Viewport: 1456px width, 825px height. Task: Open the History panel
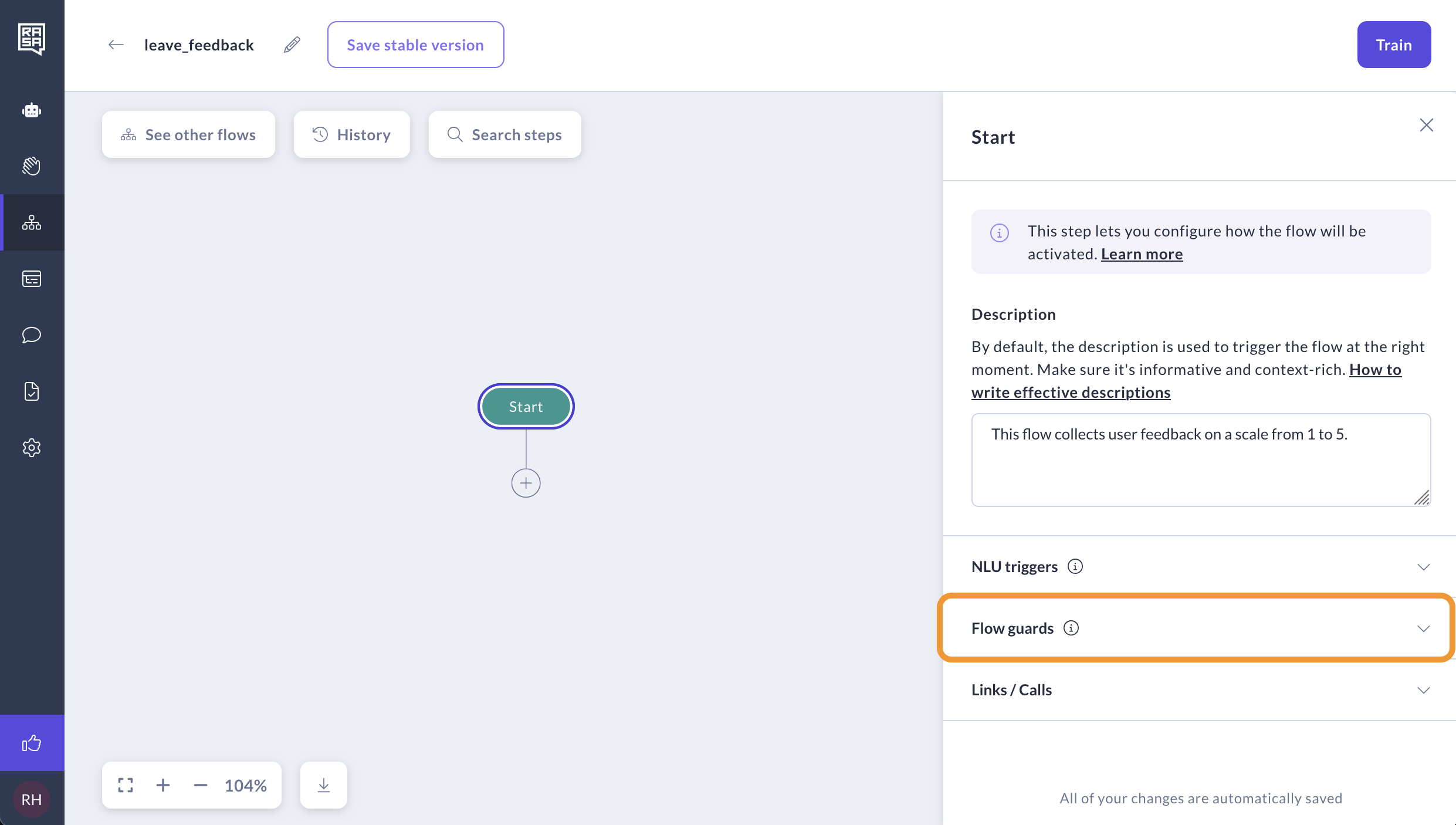coord(351,135)
